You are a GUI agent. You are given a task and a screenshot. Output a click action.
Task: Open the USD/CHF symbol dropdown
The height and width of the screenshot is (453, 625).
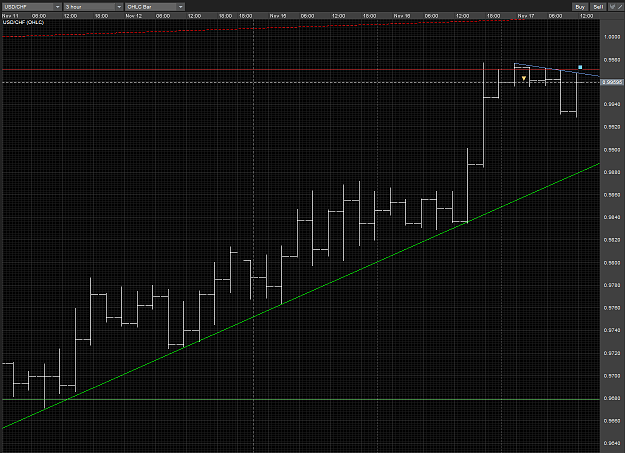coord(31,7)
